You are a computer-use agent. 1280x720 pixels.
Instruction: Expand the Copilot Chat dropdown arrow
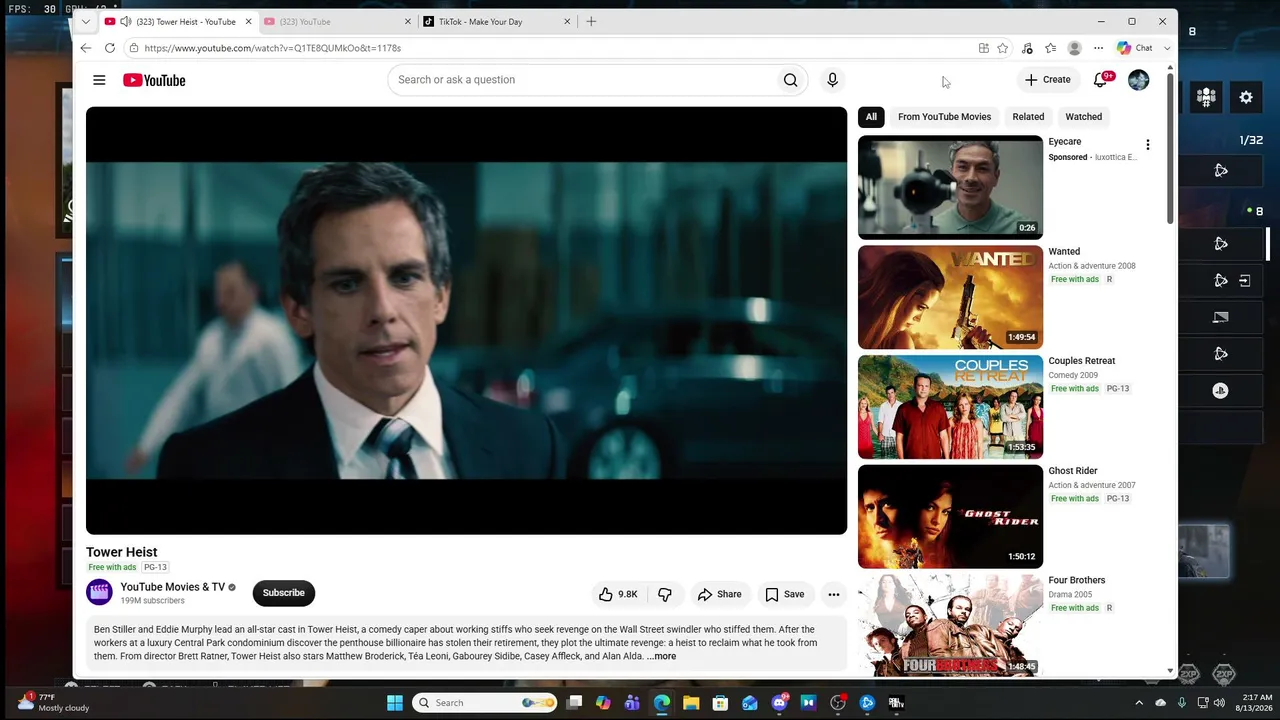[1167, 48]
